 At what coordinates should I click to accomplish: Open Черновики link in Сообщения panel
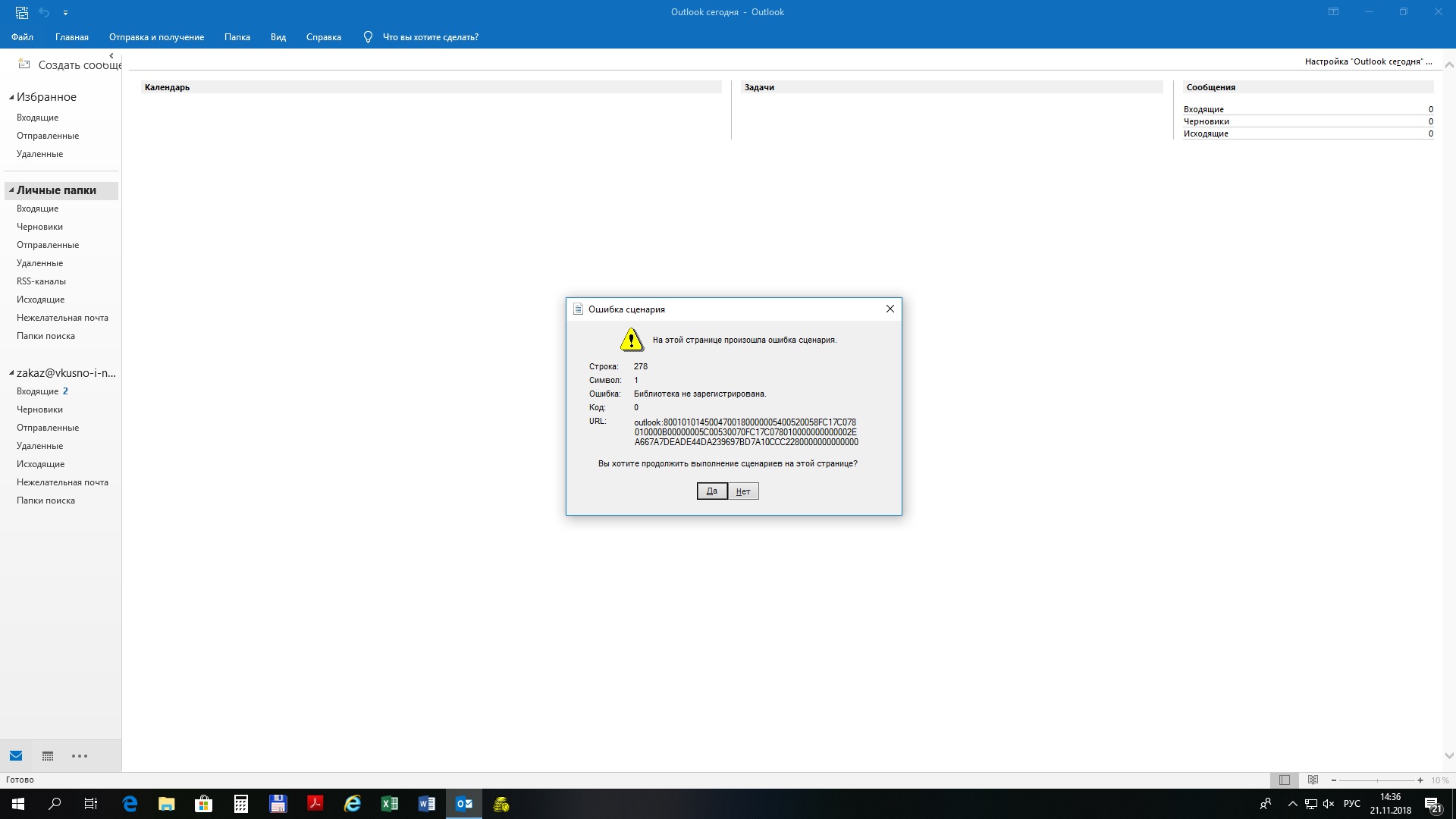point(1207,121)
